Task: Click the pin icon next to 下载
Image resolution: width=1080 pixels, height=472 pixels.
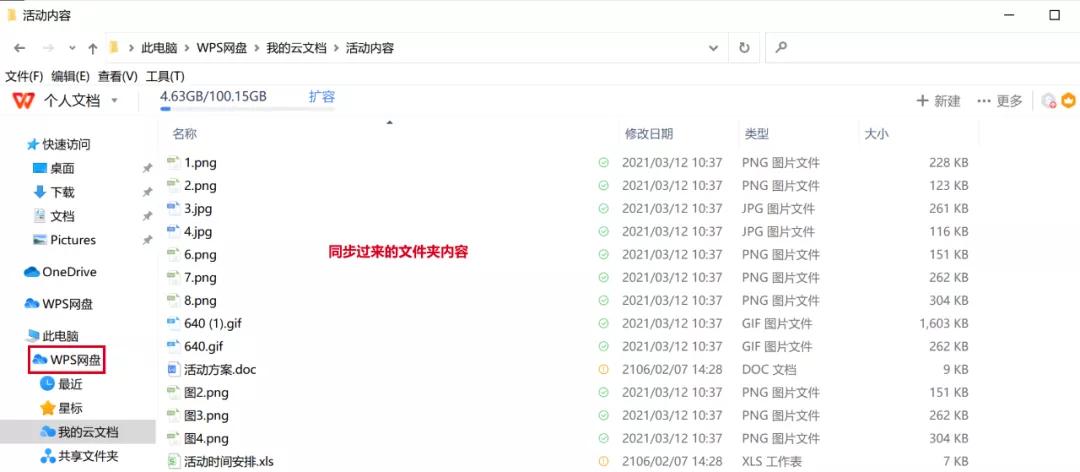Action: (147, 192)
